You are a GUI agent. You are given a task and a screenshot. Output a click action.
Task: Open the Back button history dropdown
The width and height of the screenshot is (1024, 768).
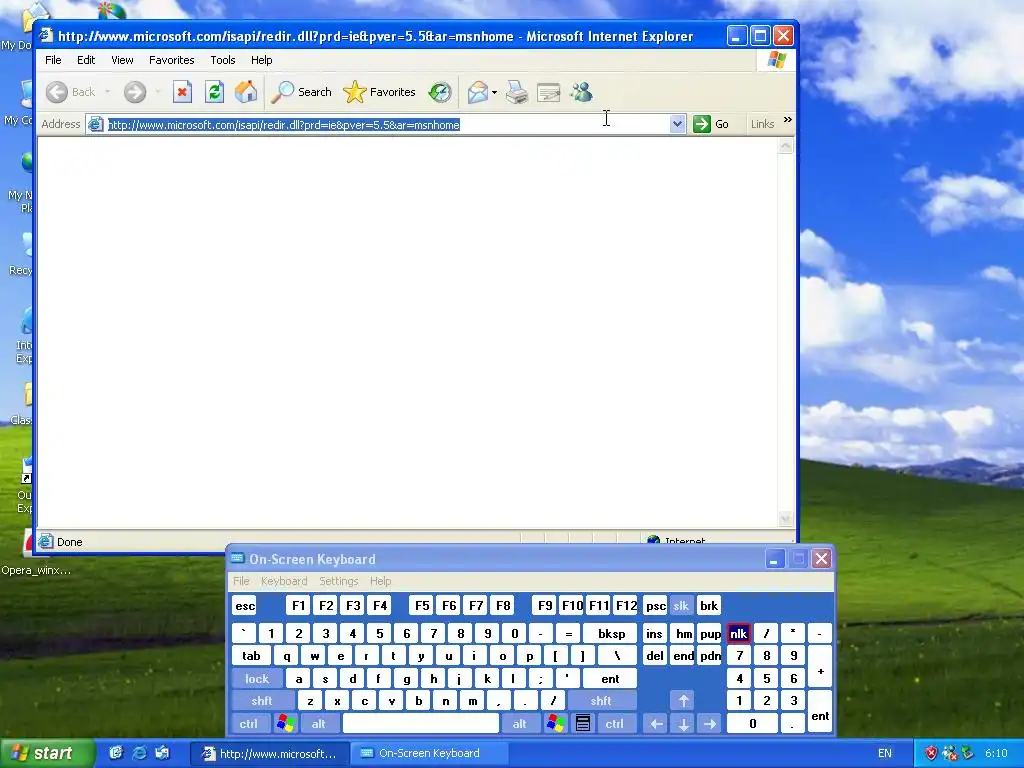tap(108, 92)
